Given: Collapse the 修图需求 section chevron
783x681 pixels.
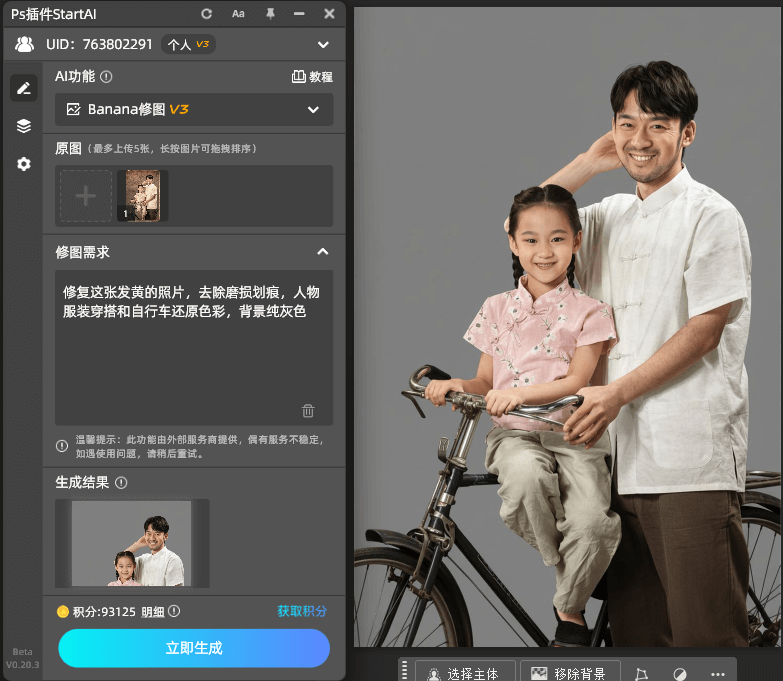Looking at the screenshot, I should tap(323, 252).
